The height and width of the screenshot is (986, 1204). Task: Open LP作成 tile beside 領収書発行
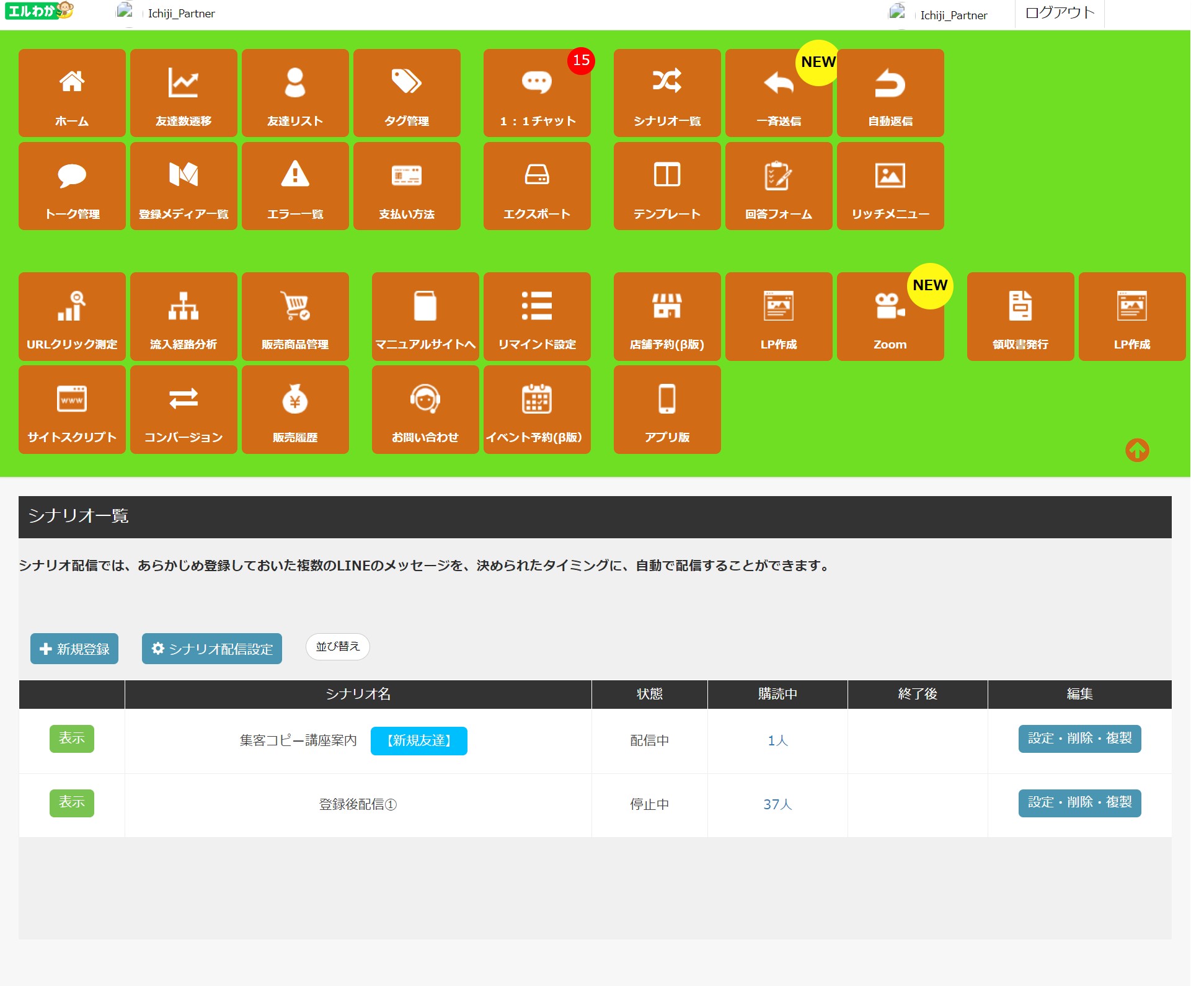point(1132,316)
